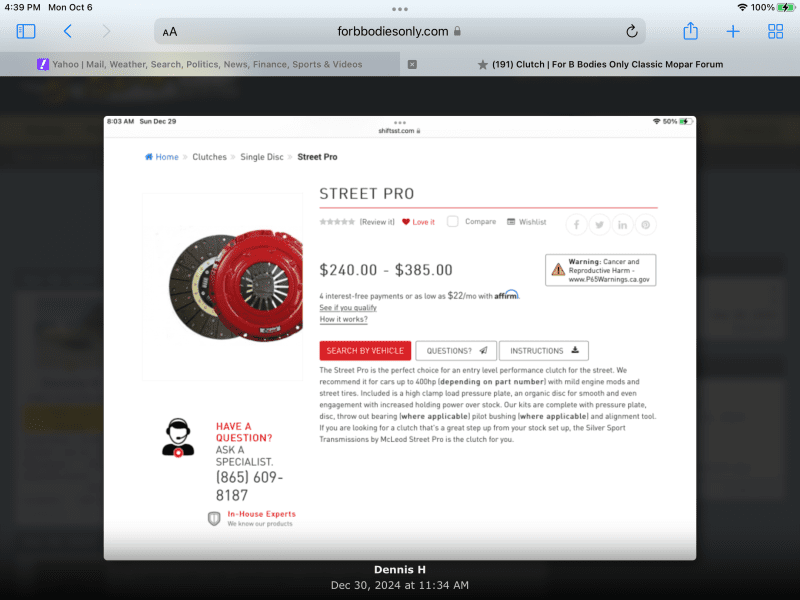This screenshot has height=600, width=800.
Task: Go back with the back arrow
Action: coord(68,32)
